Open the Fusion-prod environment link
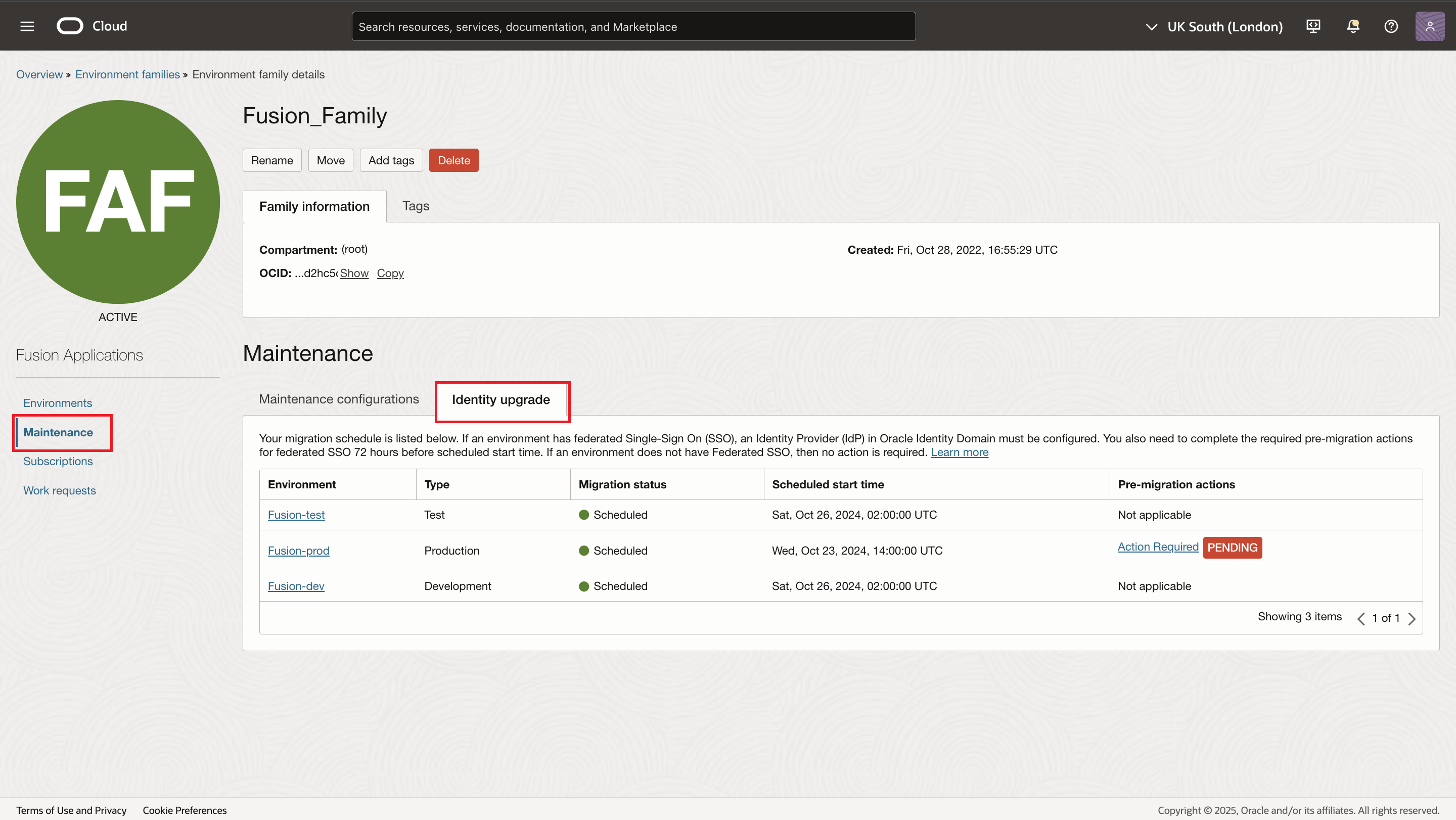1456x820 pixels. [298, 551]
